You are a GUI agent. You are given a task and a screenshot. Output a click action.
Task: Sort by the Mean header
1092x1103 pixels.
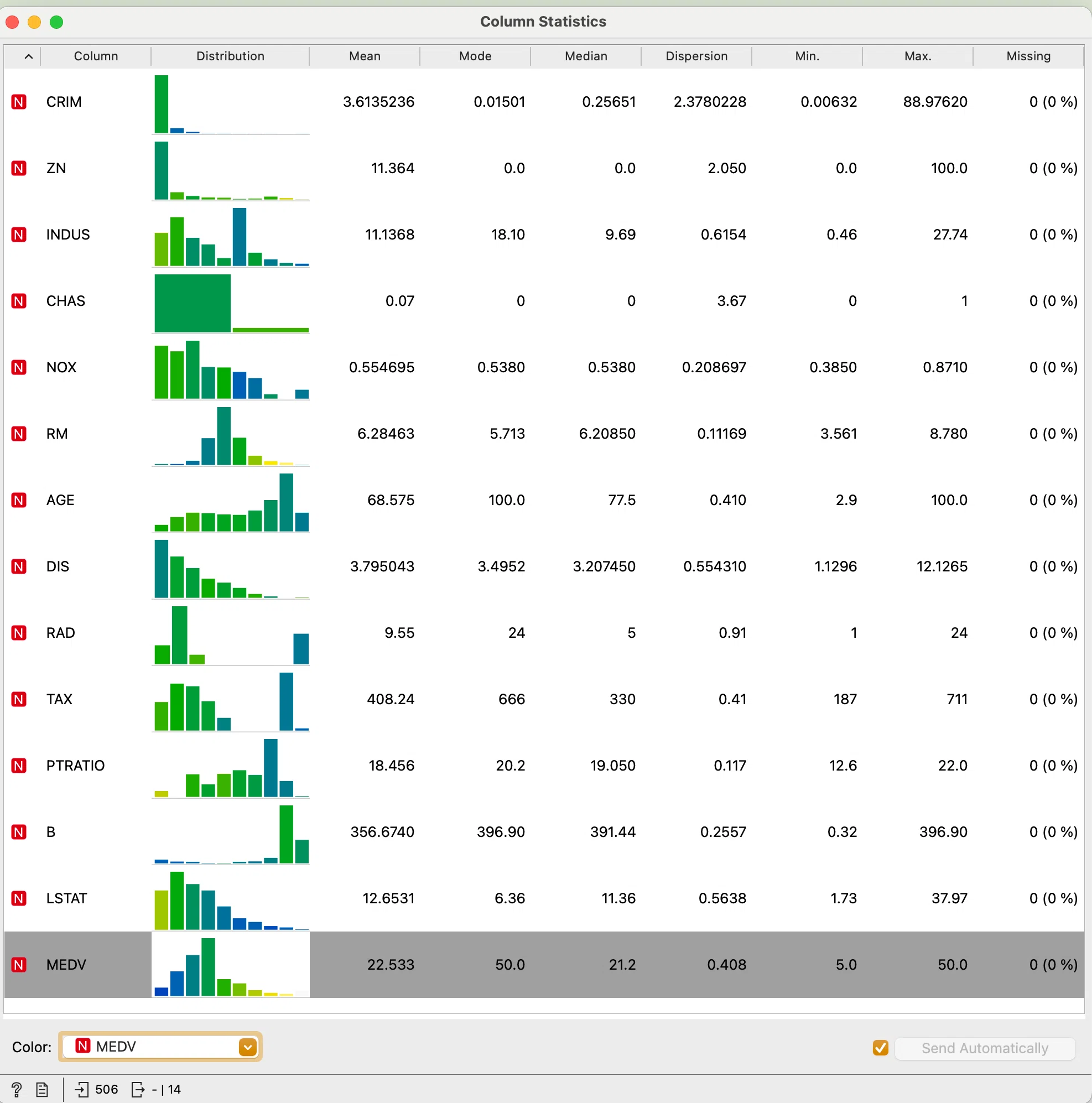pyautogui.click(x=365, y=56)
